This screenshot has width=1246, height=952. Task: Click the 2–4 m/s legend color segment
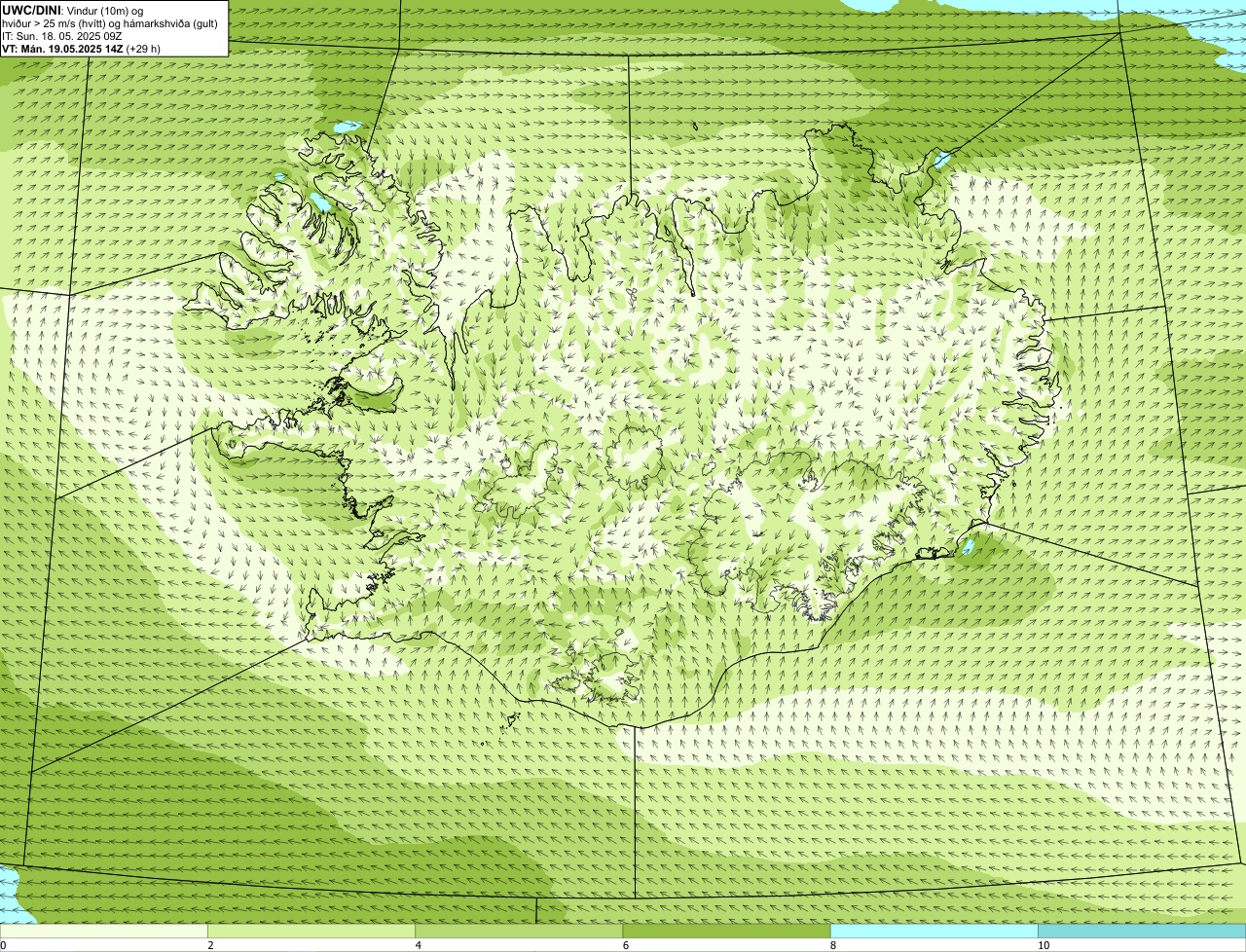(x=311, y=932)
